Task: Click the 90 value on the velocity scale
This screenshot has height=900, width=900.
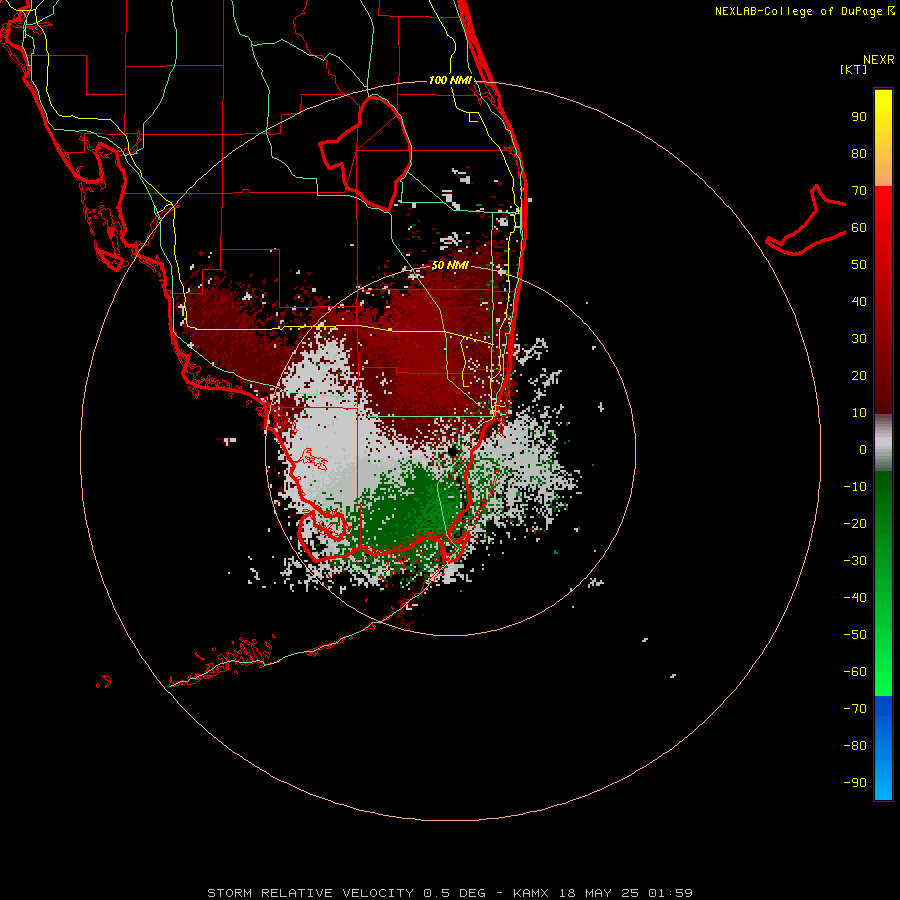Action: (859, 117)
